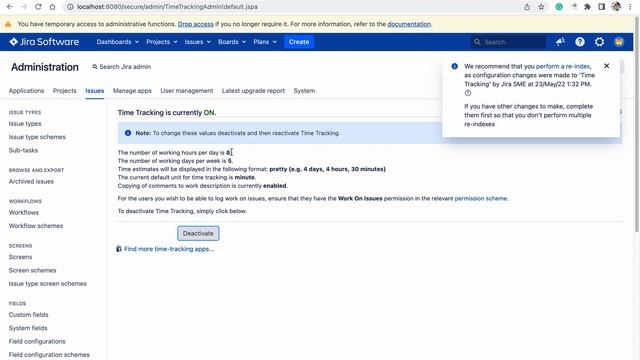Close the re-index recommendation popup

[x=607, y=66]
